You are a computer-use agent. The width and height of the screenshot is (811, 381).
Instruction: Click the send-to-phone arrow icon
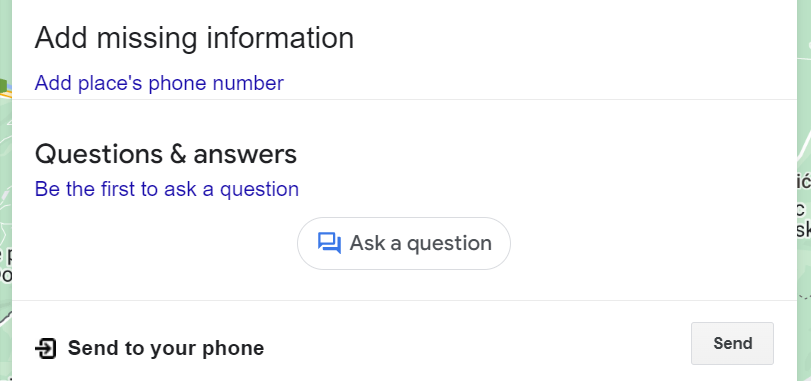tap(46, 348)
